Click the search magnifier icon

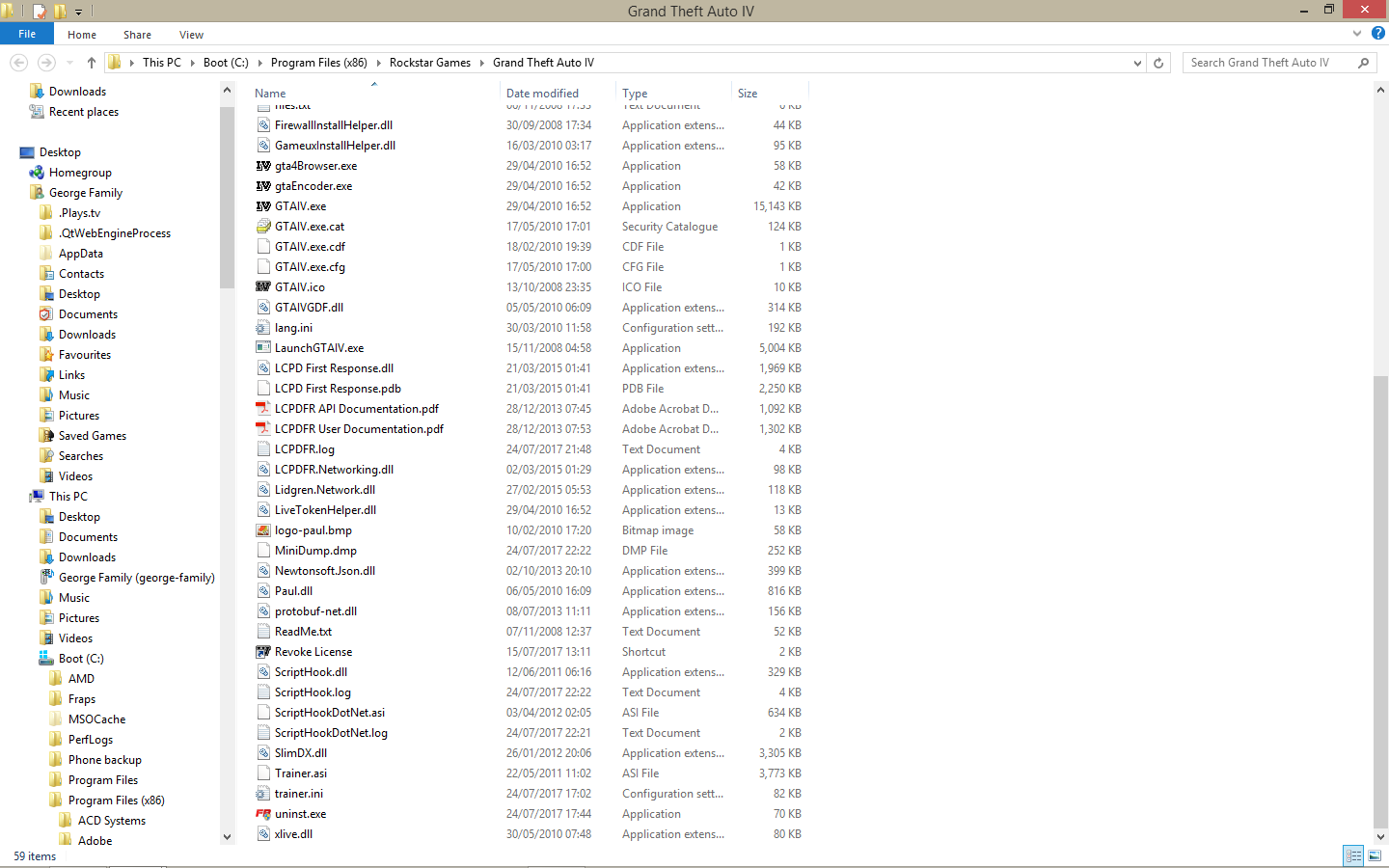(x=1363, y=63)
